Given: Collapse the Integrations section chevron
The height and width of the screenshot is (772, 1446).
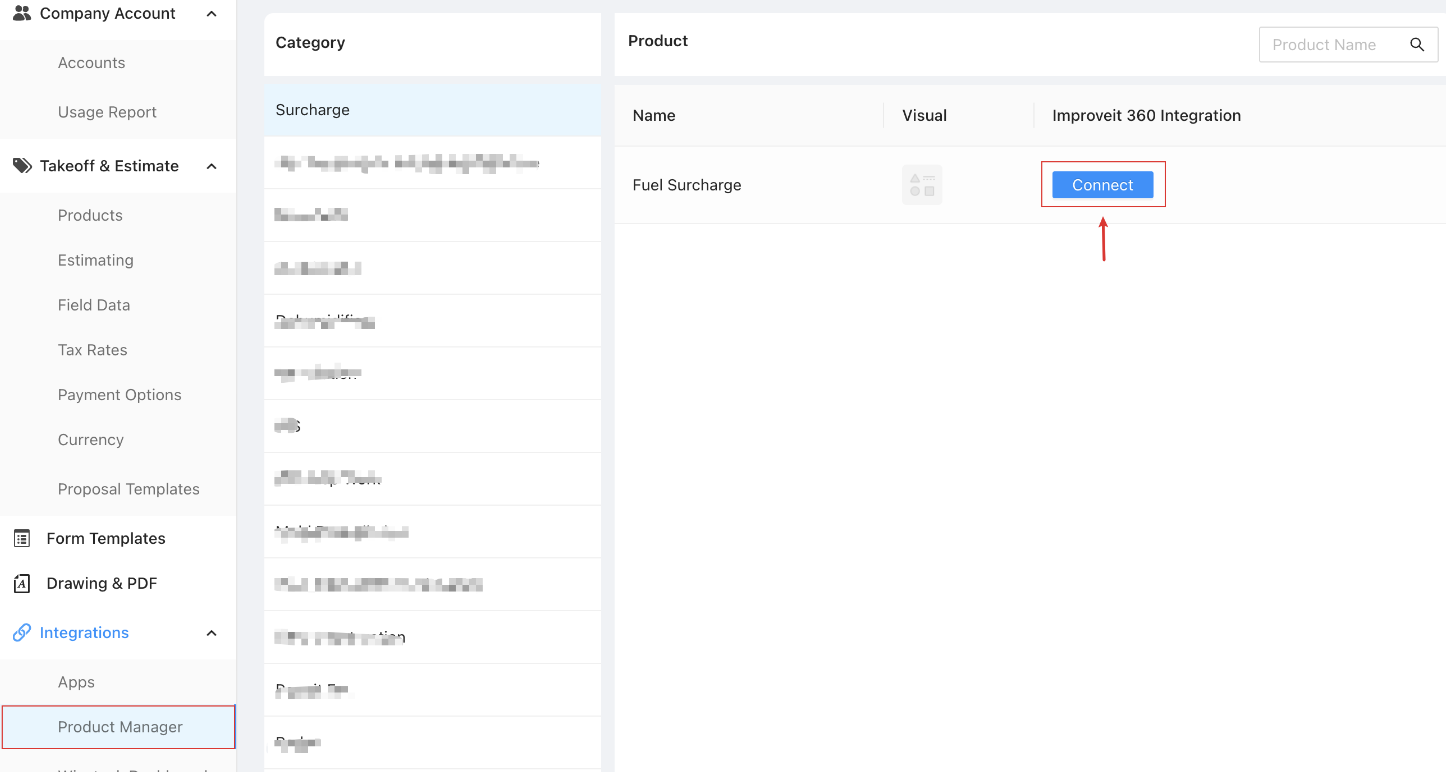Looking at the screenshot, I should click(x=211, y=633).
